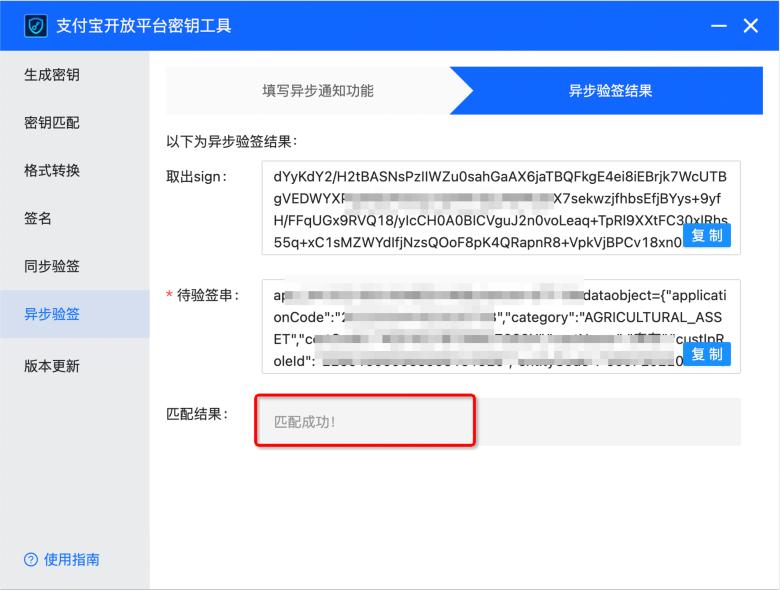Click the 匹配结果 label
Image resolution: width=780 pixels, height=590 pixels.
196,414
